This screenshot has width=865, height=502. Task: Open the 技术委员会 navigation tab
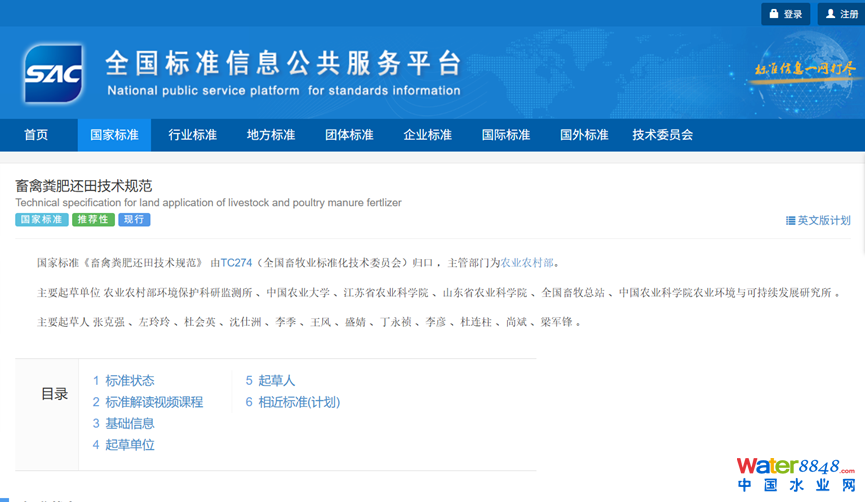(662, 135)
